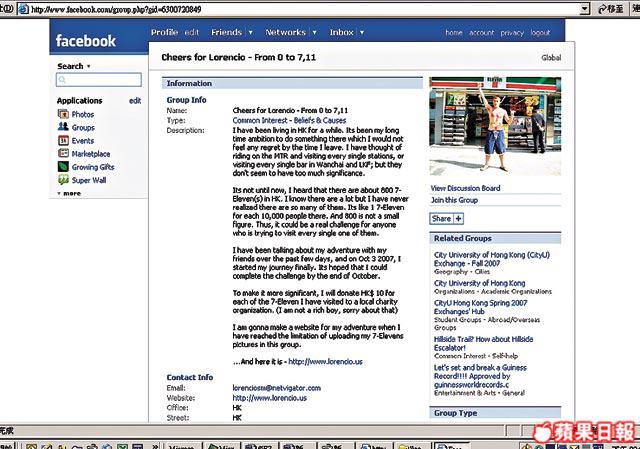Viewport: 640px width, 449px height.
Task: Click inside the Facebook search field
Action: click(99, 80)
